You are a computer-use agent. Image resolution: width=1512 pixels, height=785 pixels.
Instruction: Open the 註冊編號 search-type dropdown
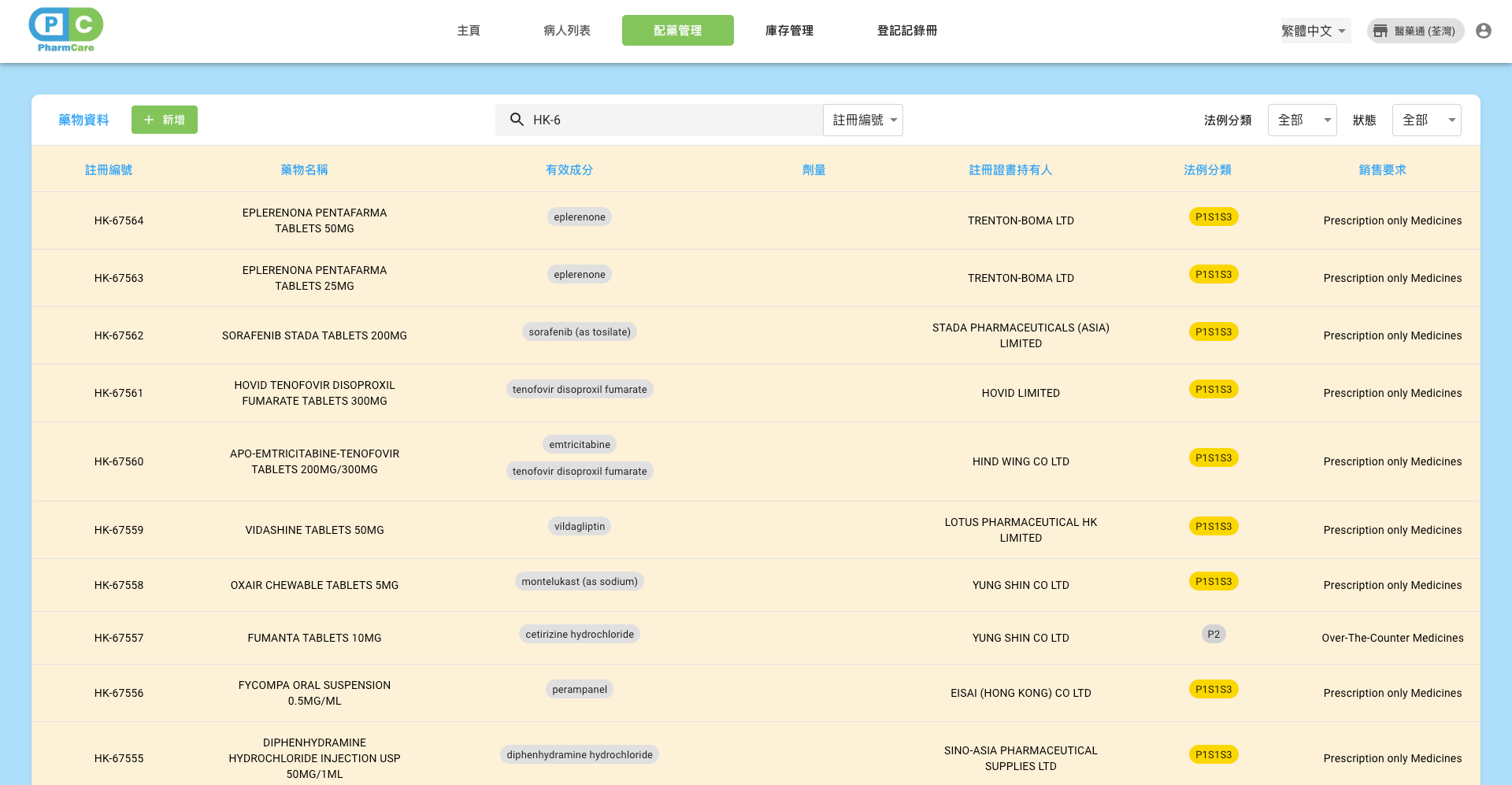tap(863, 120)
